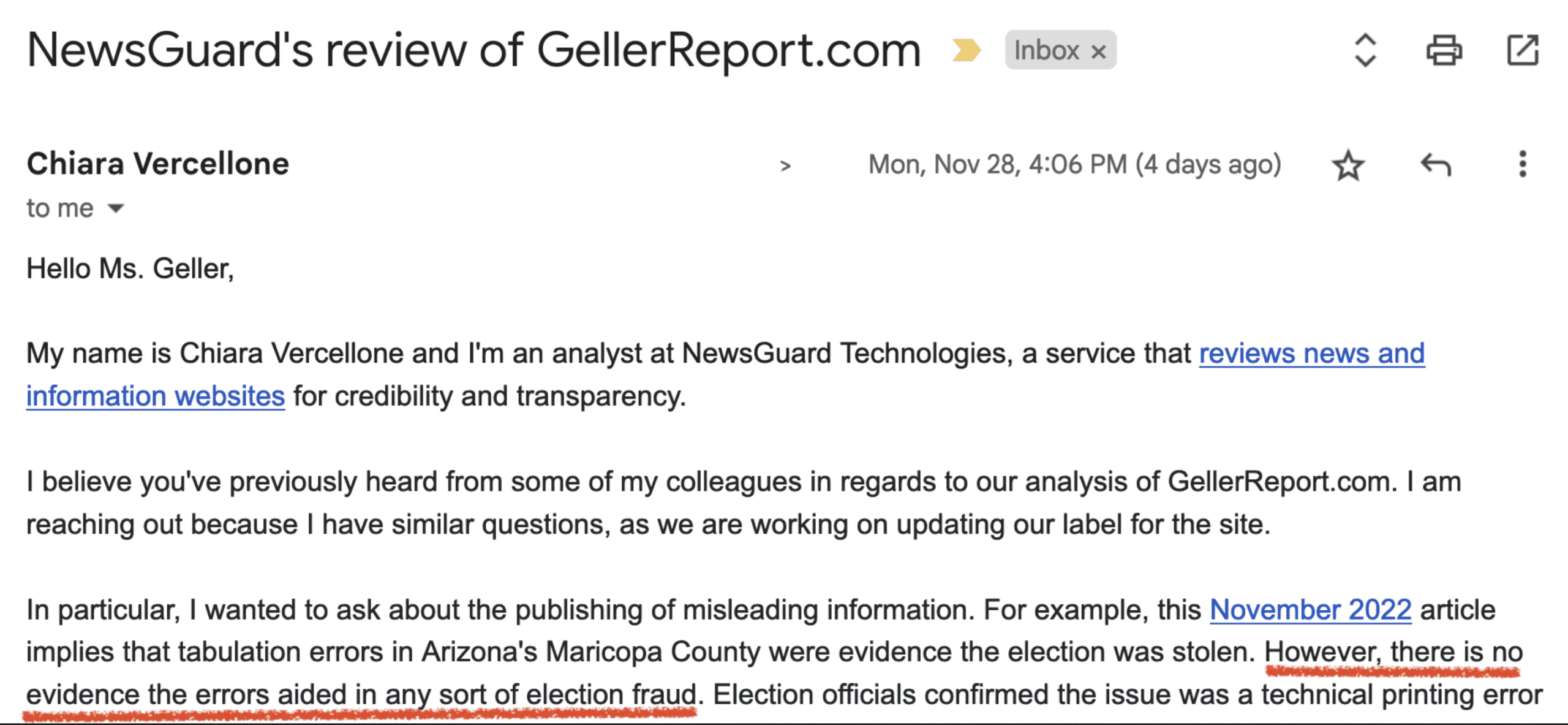Viewport: 1568px width, 725px height.
Task: Click the Inbox label chip
Action: (1046, 50)
